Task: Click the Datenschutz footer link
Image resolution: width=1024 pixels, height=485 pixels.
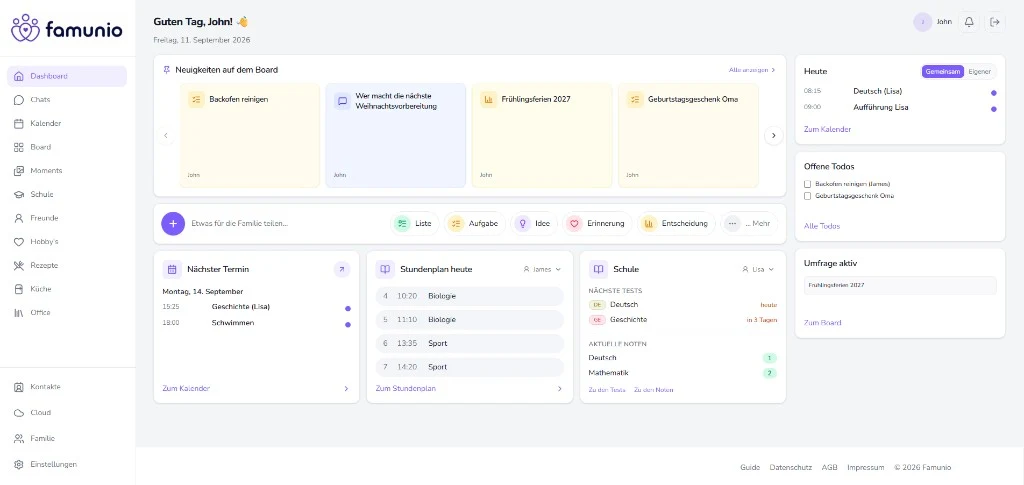Action: (x=791, y=467)
